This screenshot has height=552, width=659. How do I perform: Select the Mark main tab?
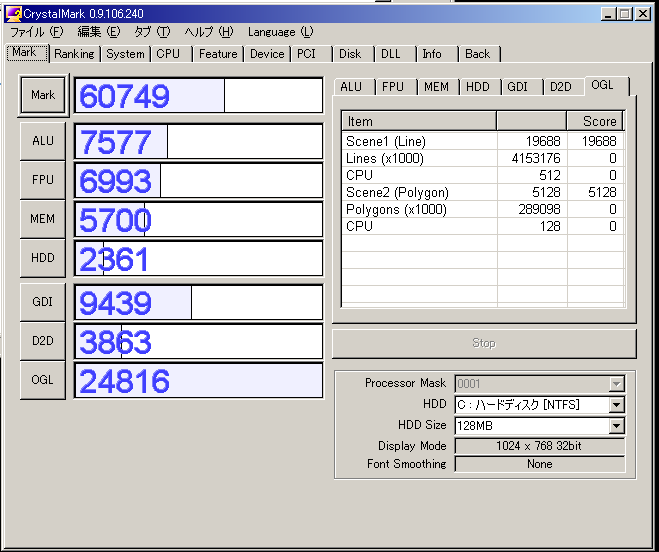tap(28, 53)
